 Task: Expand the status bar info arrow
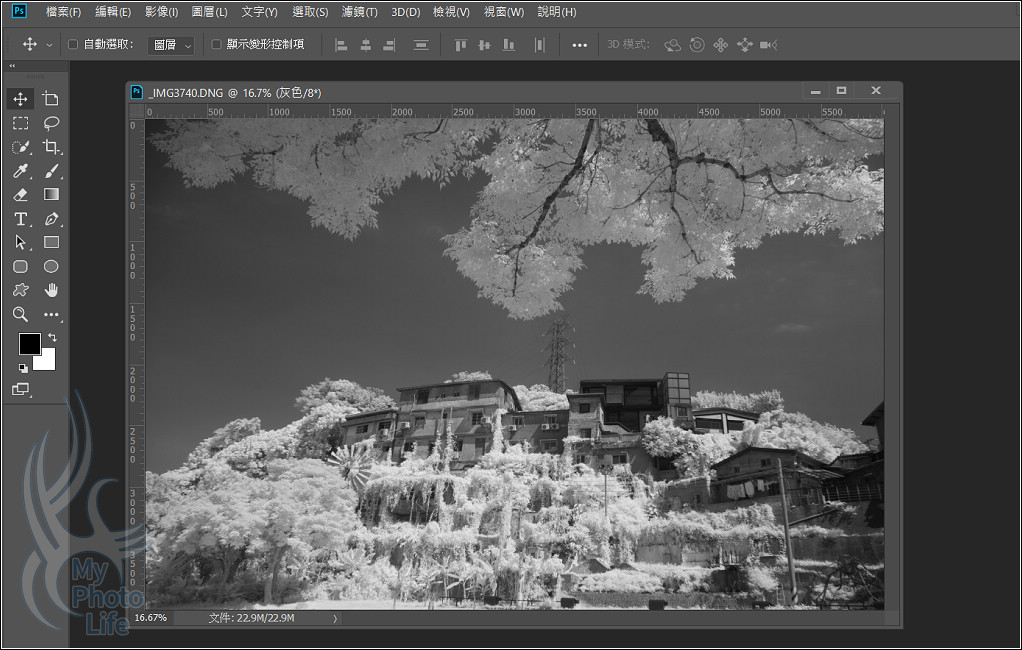(335, 618)
